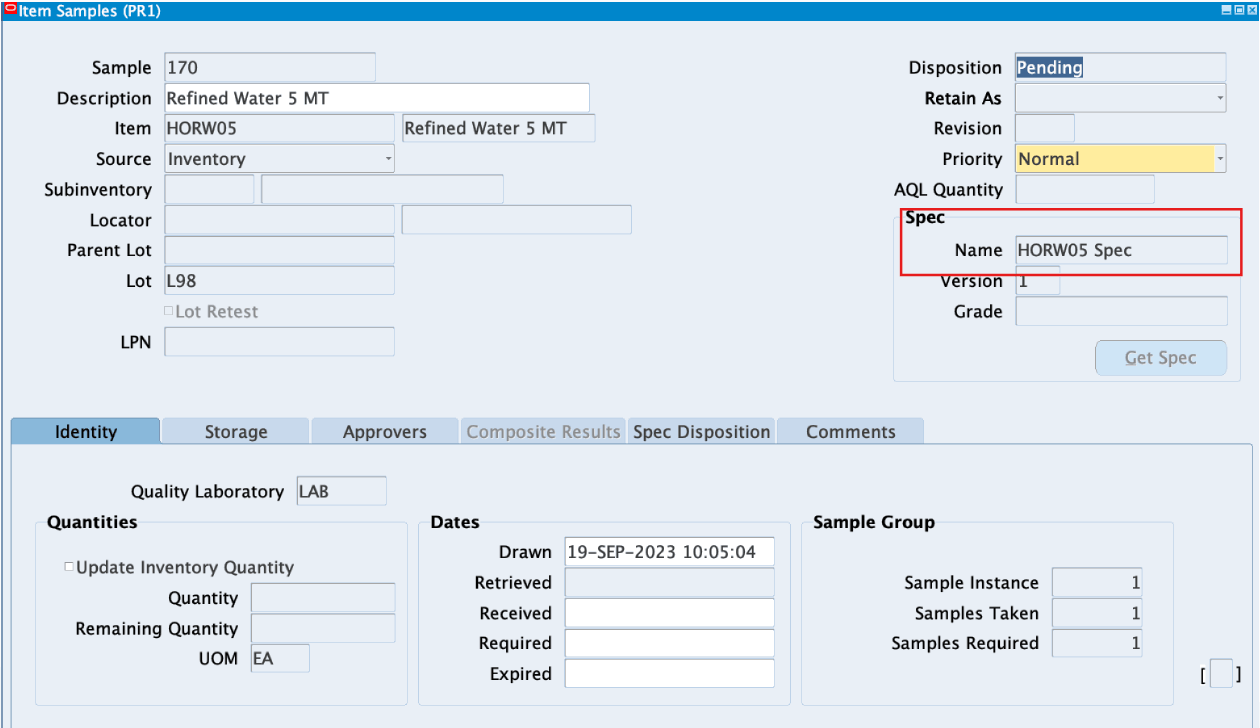Click the Remaining Quantity field
Screen dimensions: 1260x728
[x=323, y=628]
